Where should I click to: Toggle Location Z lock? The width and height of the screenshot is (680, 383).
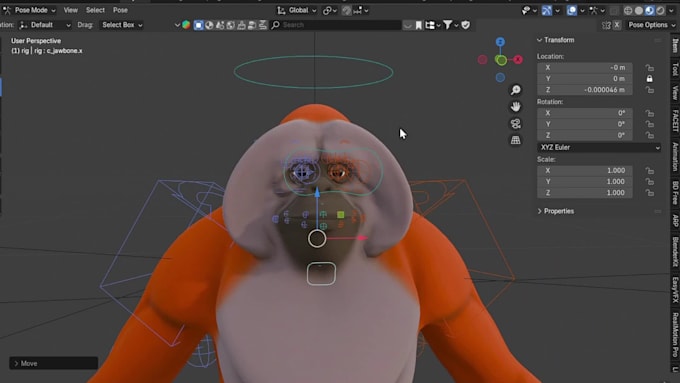point(649,90)
